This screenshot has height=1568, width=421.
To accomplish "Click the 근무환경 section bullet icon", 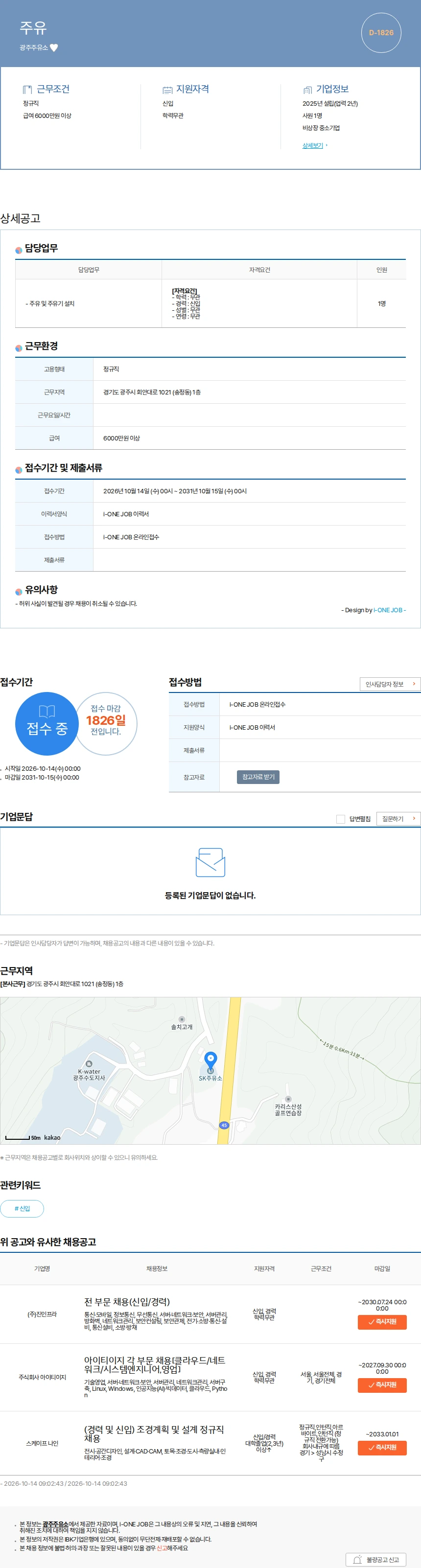I will [19, 347].
